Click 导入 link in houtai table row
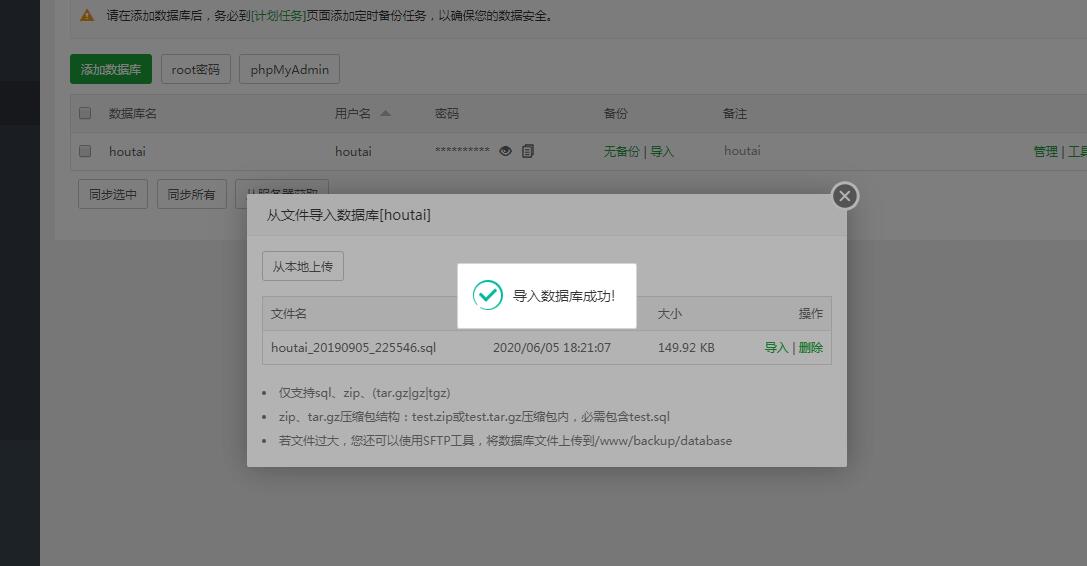Image resolution: width=1087 pixels, height=566 pixels. (x=662, y=151)
